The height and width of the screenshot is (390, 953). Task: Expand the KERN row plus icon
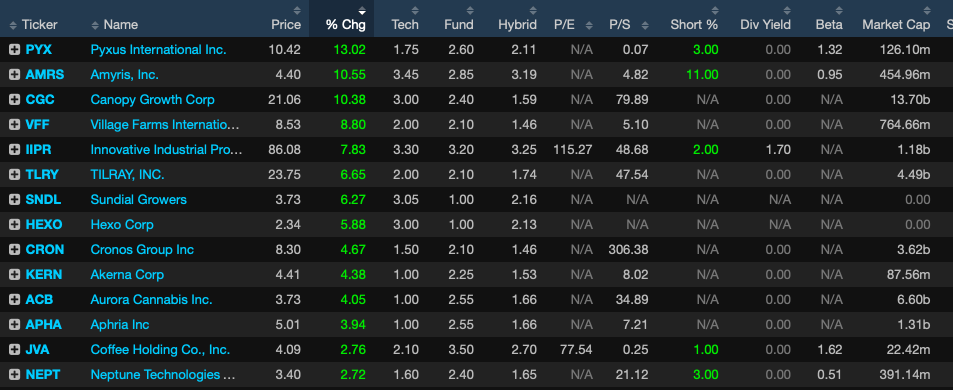[x=14, y=275]
